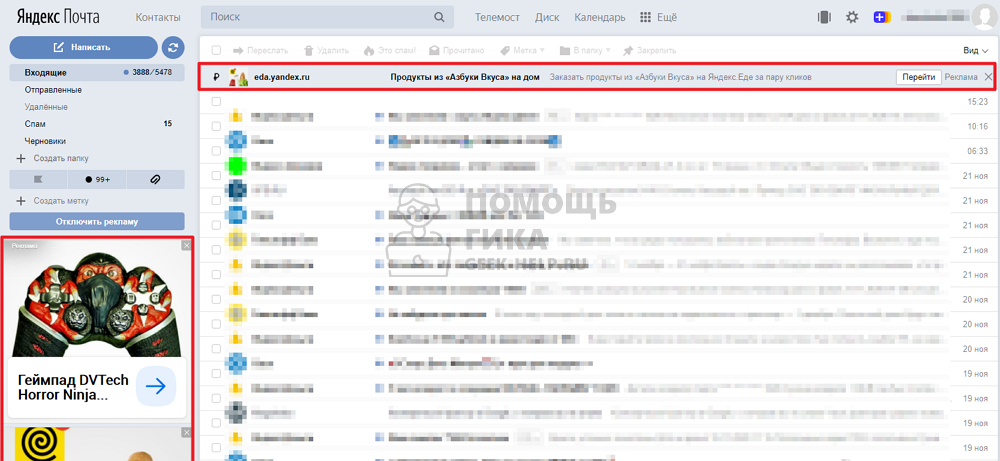Tick the select-all checkbox in mail toolbar
The width and height of the screenshot is (1000, 461).
tap(216, 50)
